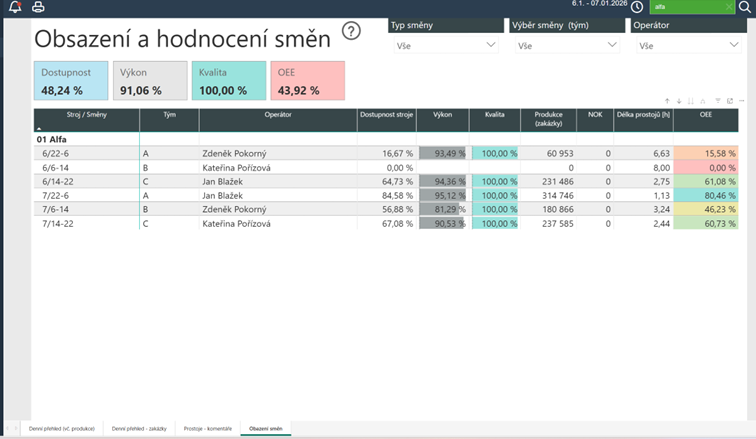Click availability value 84,58 %
The width and height of the screenshot is (756, 439).
[x=397, y=196]
